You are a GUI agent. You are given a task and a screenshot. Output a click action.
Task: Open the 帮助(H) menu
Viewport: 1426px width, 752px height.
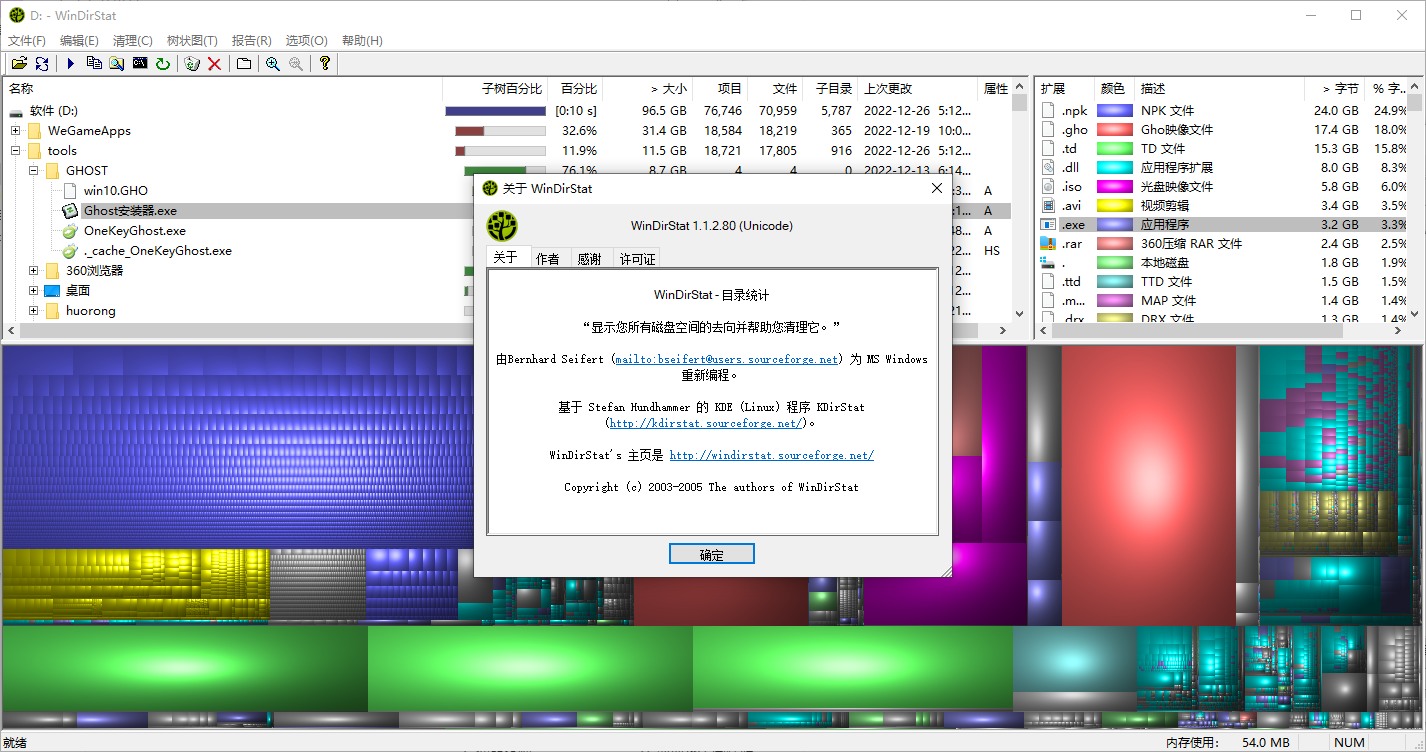coord(362,41)
